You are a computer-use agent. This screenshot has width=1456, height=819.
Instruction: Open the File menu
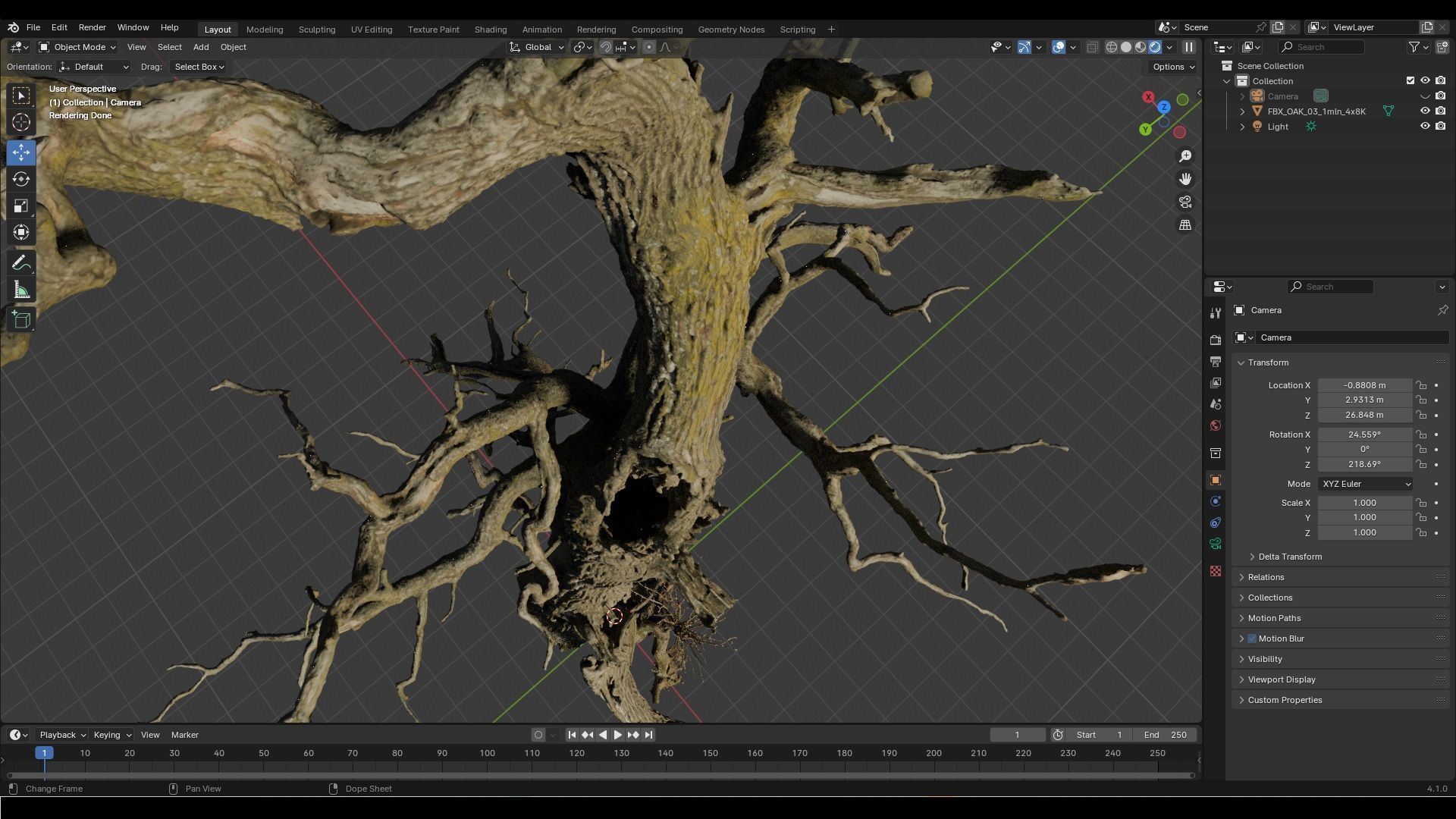tap(33, 27)
